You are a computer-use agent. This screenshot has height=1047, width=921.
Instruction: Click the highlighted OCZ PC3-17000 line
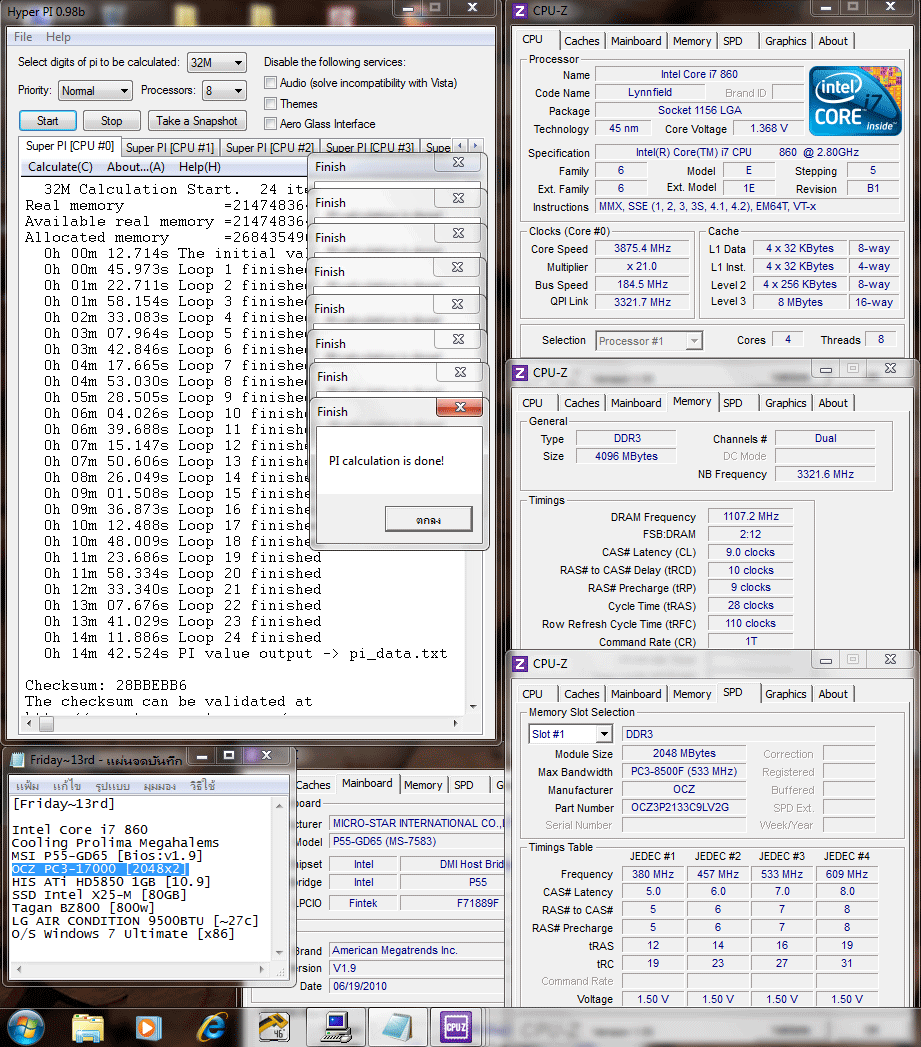coord(100,869)
